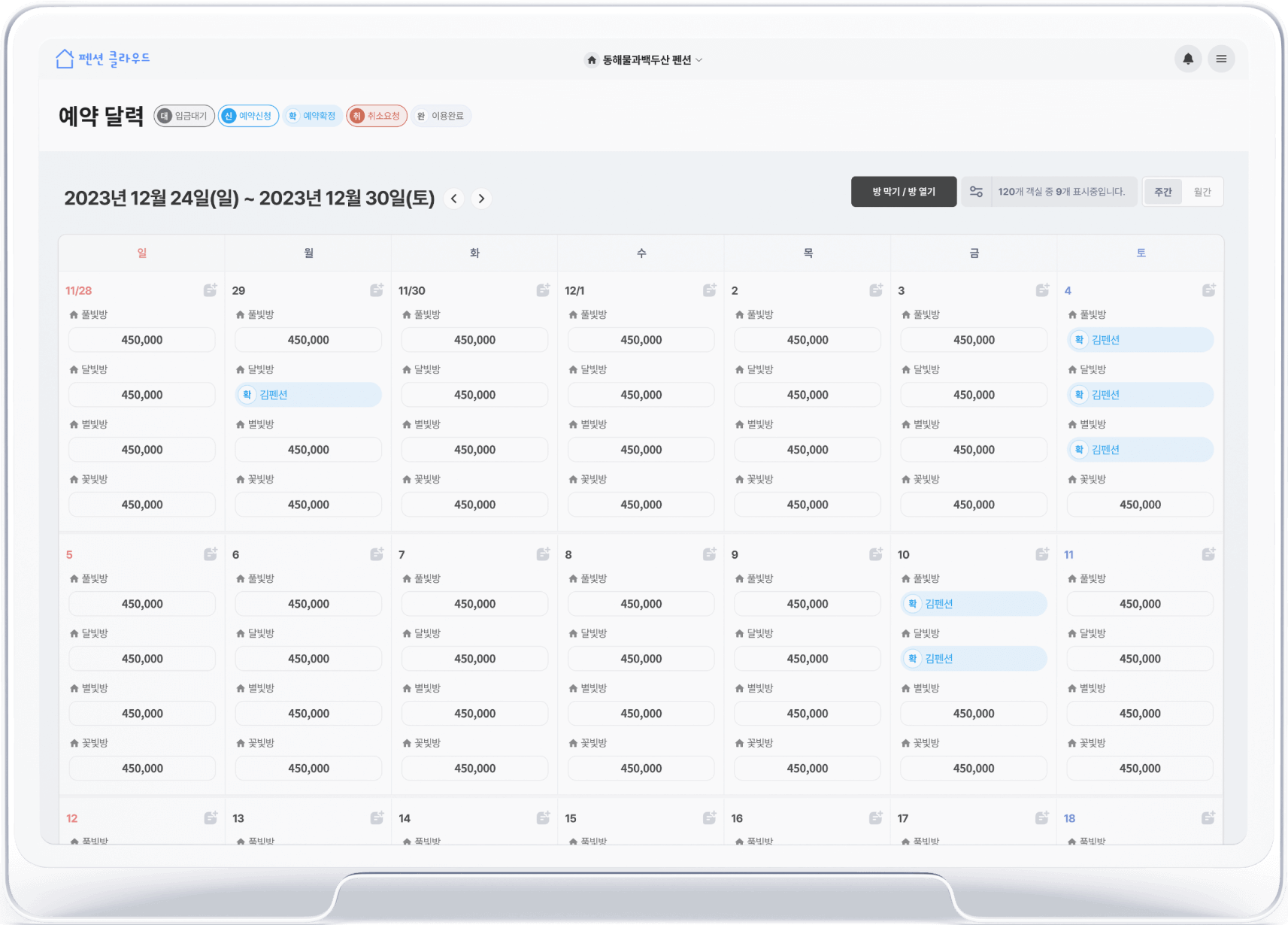Open the hamburger menu icon
The image size is (1288, 925).
click(x=1221, y=59)
